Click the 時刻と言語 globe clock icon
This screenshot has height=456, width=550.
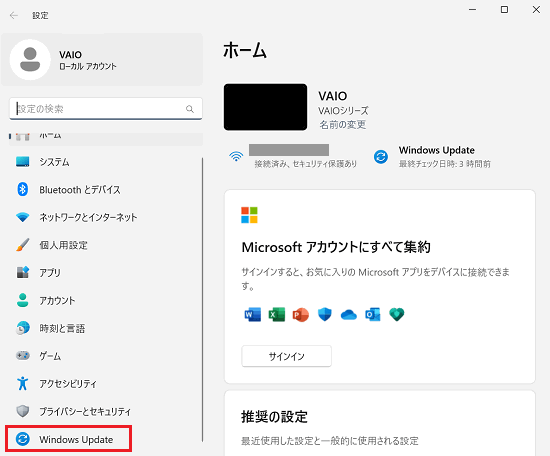click(23, 328)
